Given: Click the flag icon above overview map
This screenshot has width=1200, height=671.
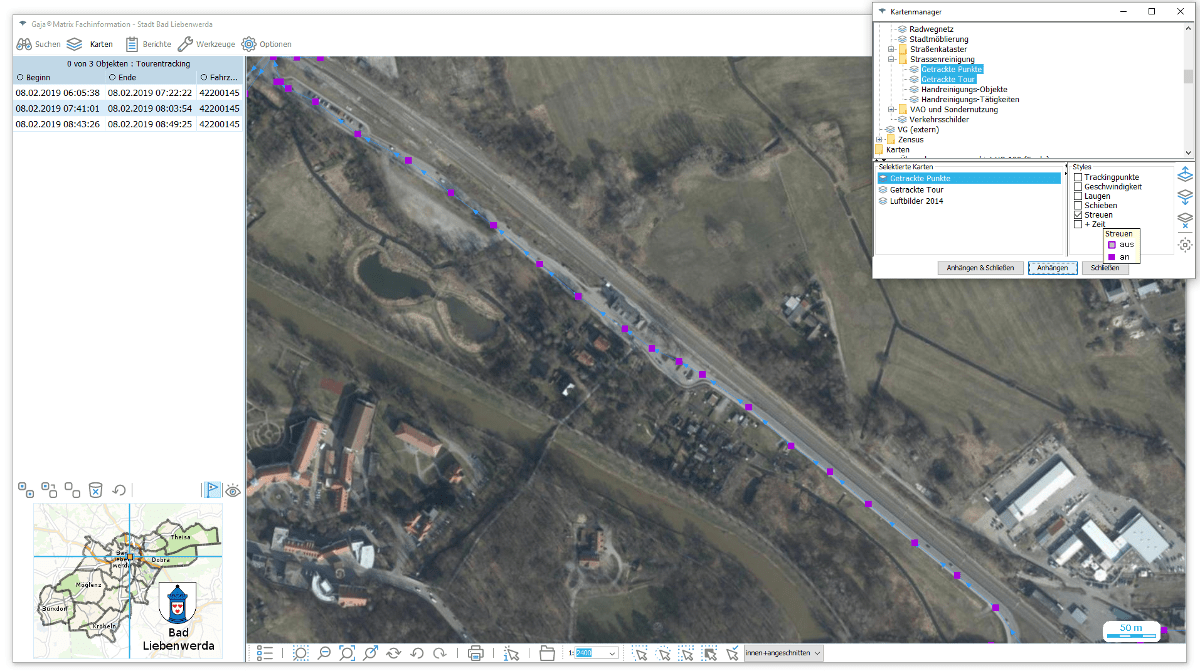Looking at the screenshot, I should point(212,490).
